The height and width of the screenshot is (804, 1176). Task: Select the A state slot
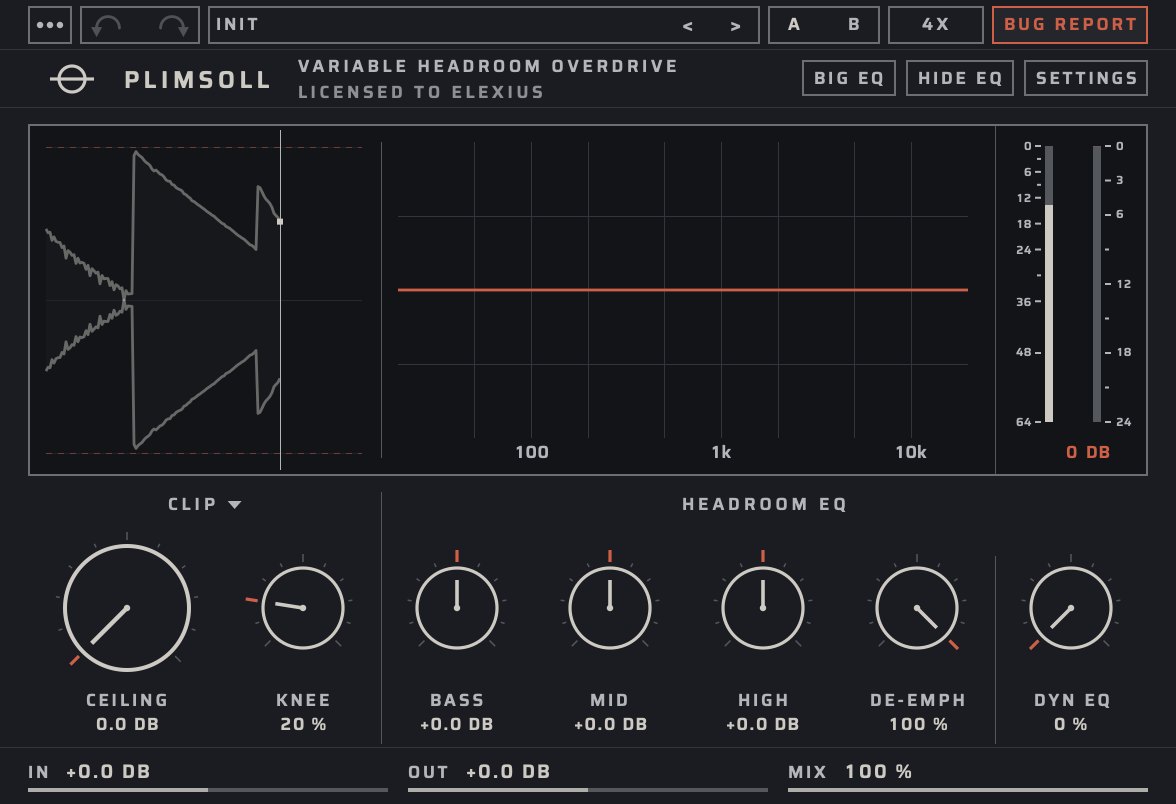pos(794,25)
